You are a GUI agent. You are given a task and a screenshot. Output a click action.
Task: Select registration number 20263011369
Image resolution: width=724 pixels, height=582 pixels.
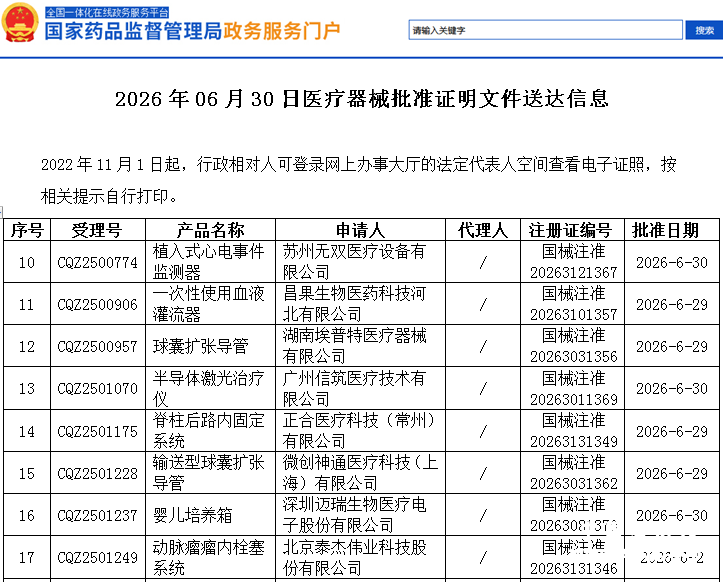point(573,399)
